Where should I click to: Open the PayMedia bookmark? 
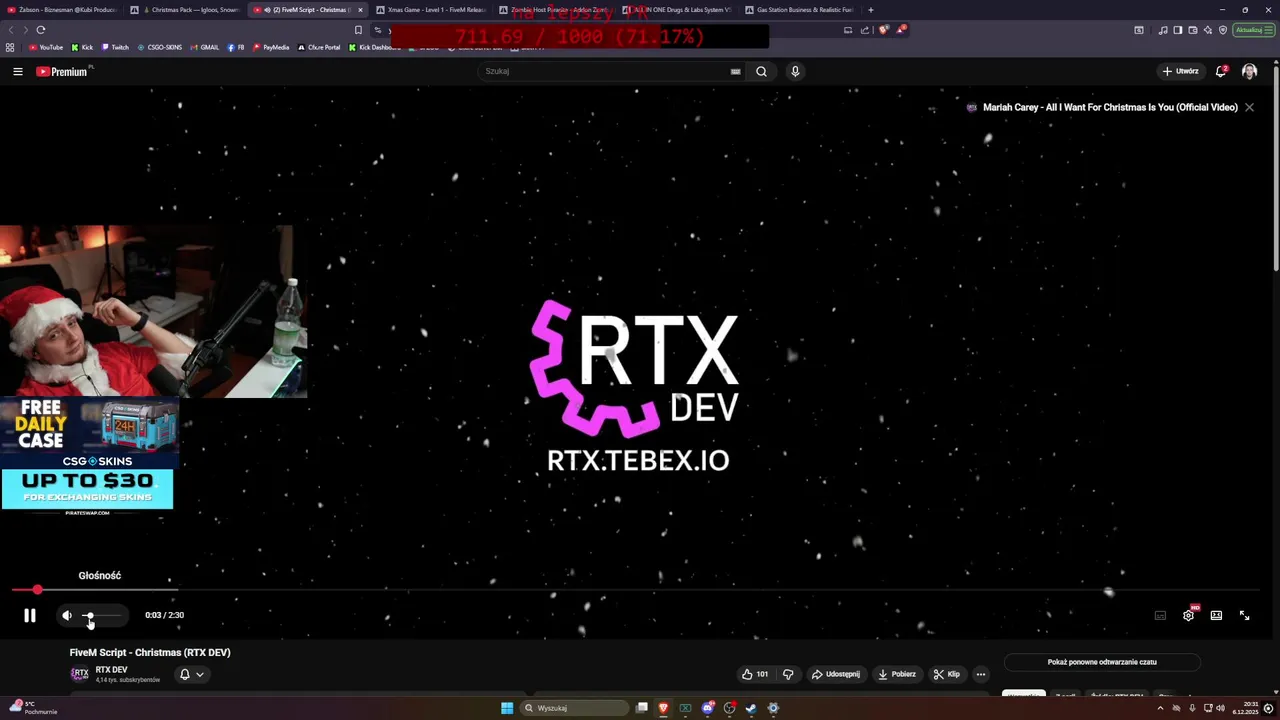[271, 47]
